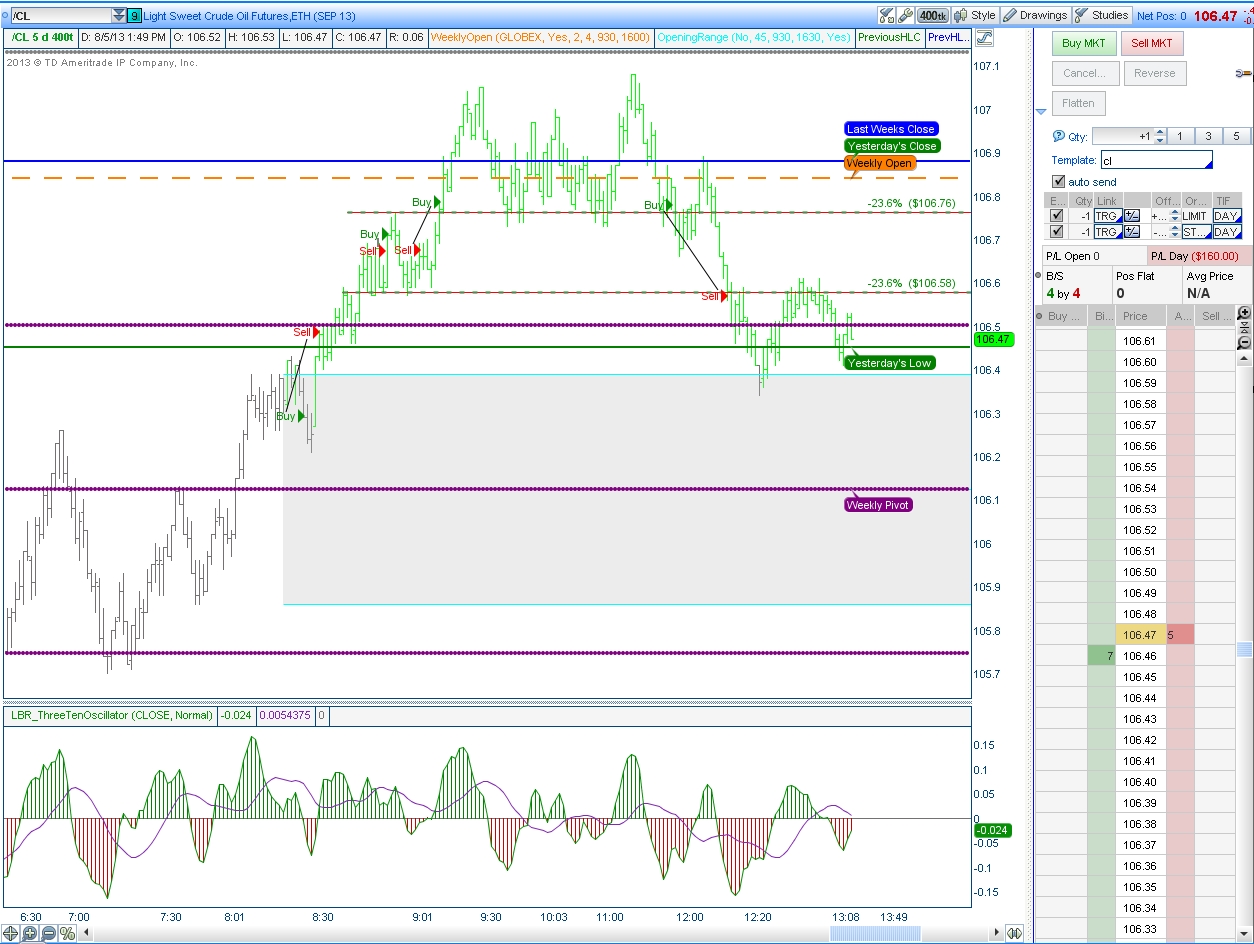Click the zoom out magnifier icon
The width and height of the screenshot is (1254, 944).
tap(48, 934)
